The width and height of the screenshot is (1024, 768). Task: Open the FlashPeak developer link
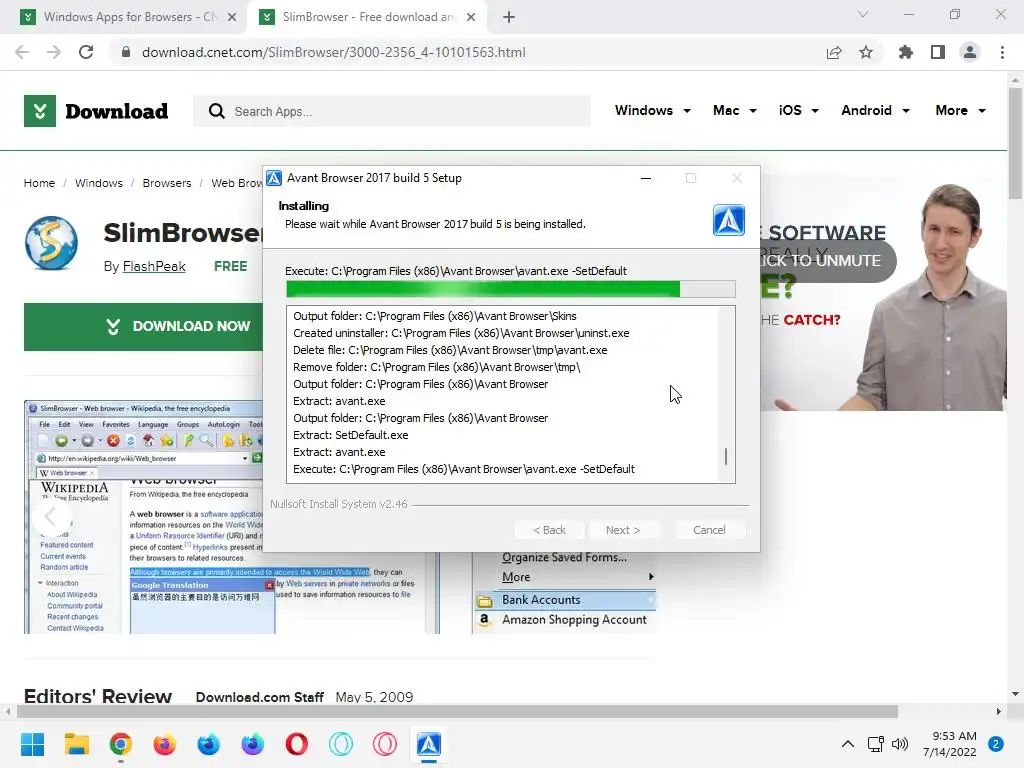click(x=154, y=266)
